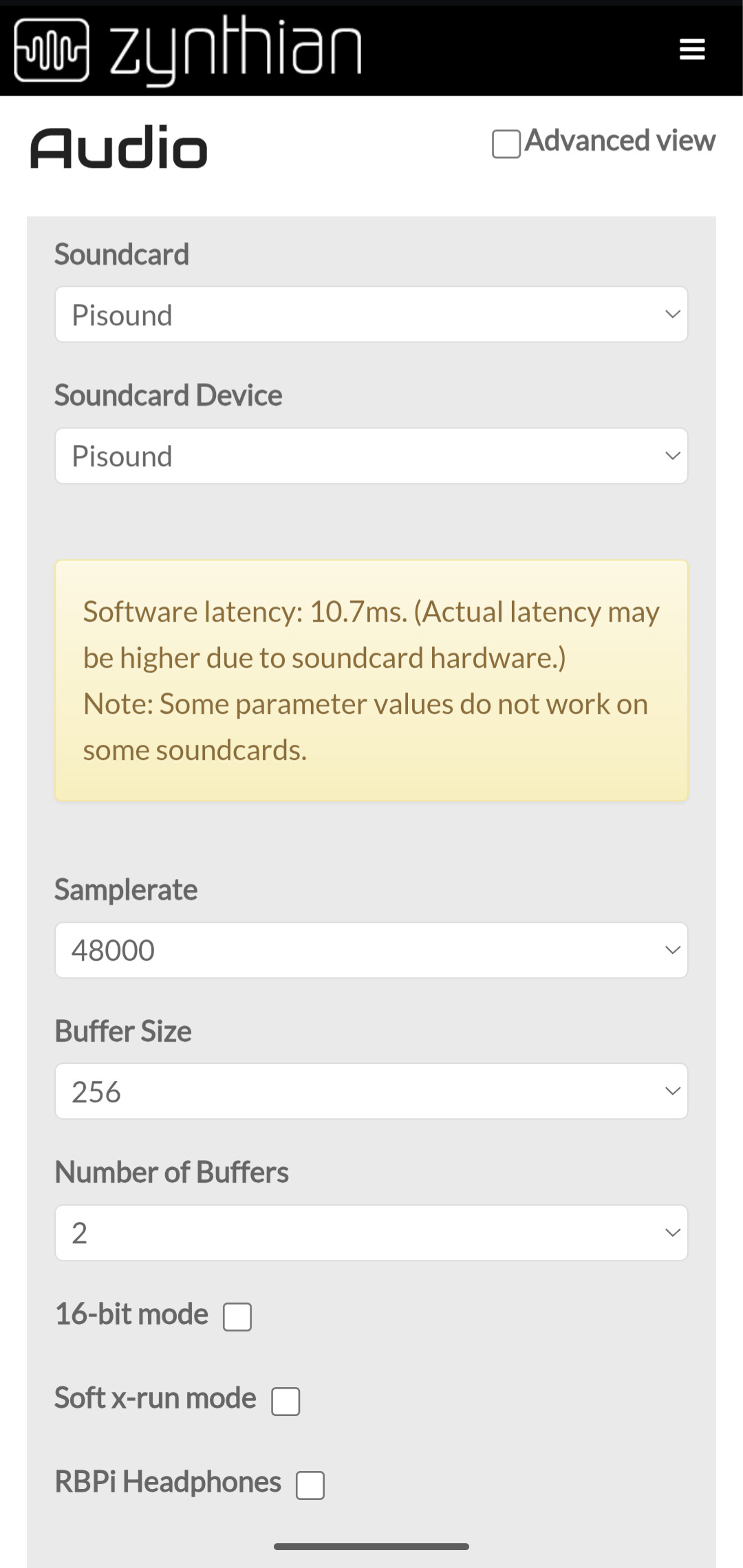This screenshot has width=743, height=1568.
Task: Enable Soft x-run mode checkbox
Action: click(x=286, y=1401)
